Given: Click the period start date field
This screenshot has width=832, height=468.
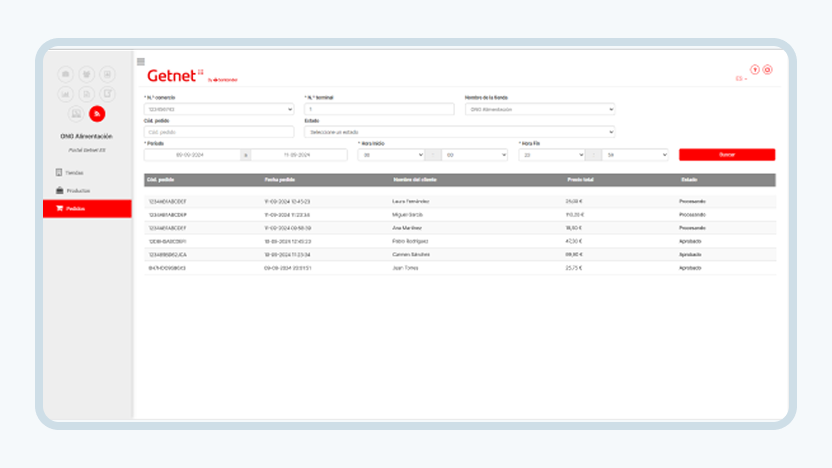Looking at the screenshot, I should pyautogui.click(x=192, y=155).
